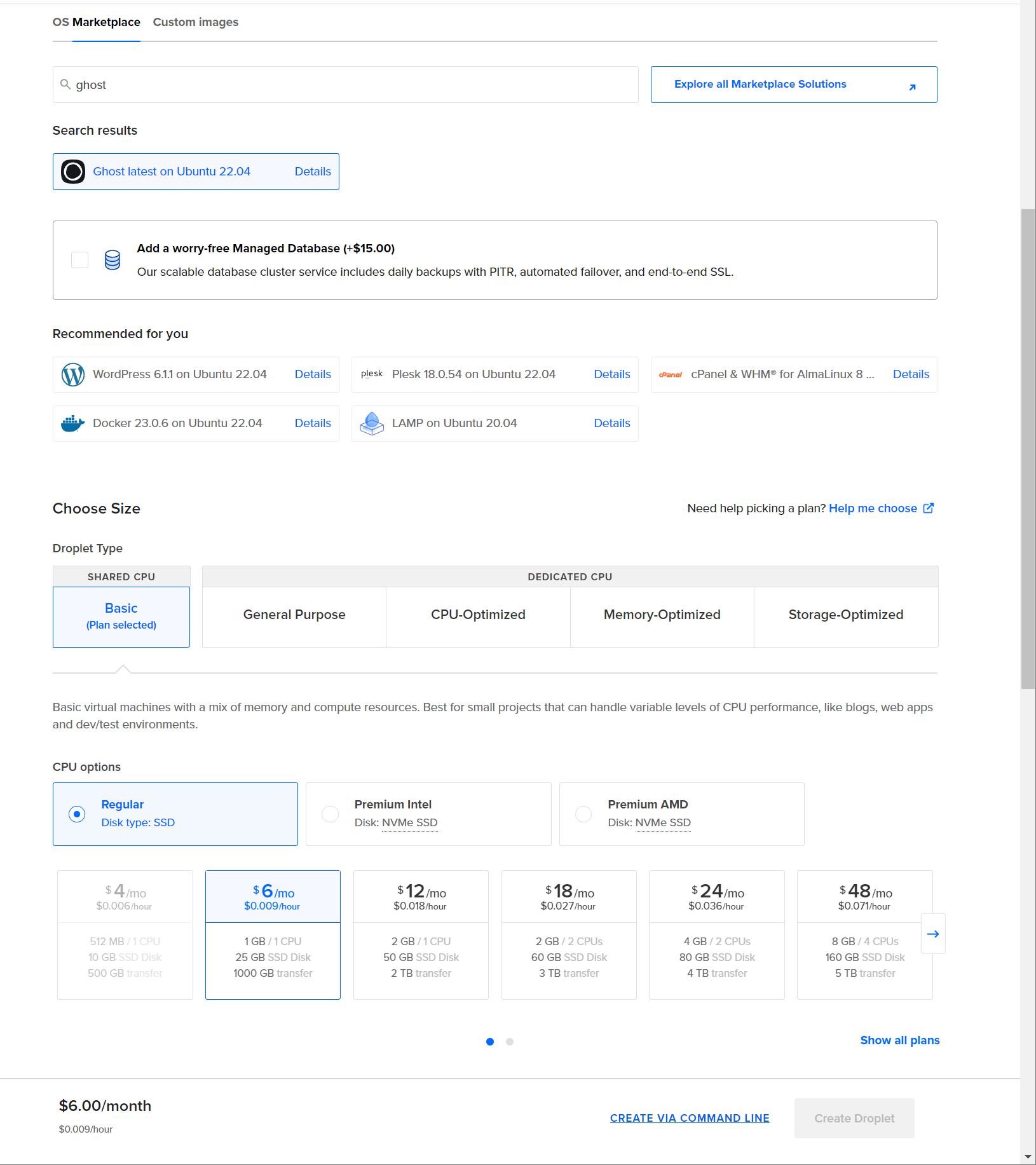Click the Docker whale icon
The width and height of the screenshot is (1036, 1165).
click(72, 423)
